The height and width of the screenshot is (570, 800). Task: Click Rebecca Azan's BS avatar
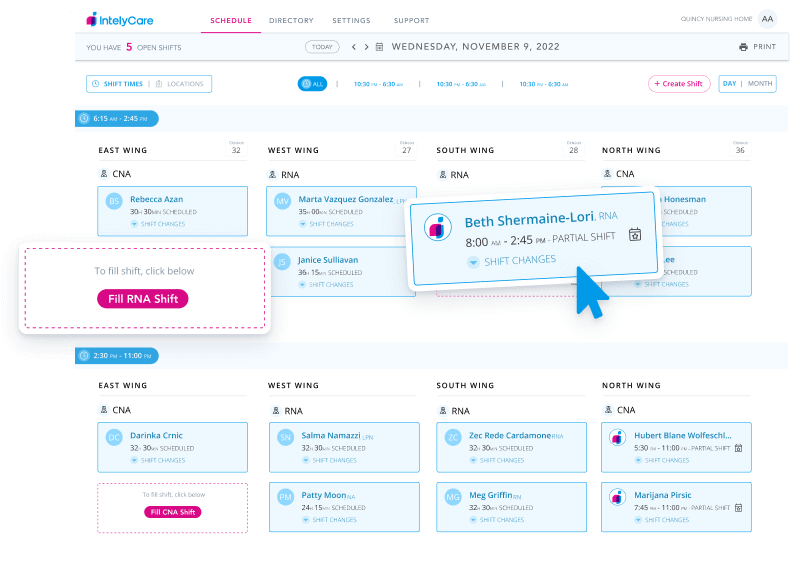tap(115, 201)
